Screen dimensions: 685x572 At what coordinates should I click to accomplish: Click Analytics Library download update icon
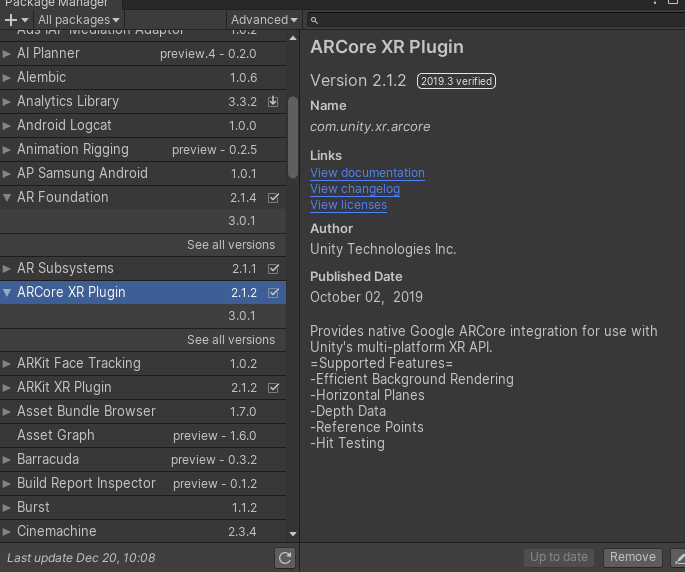pos(273,101)
